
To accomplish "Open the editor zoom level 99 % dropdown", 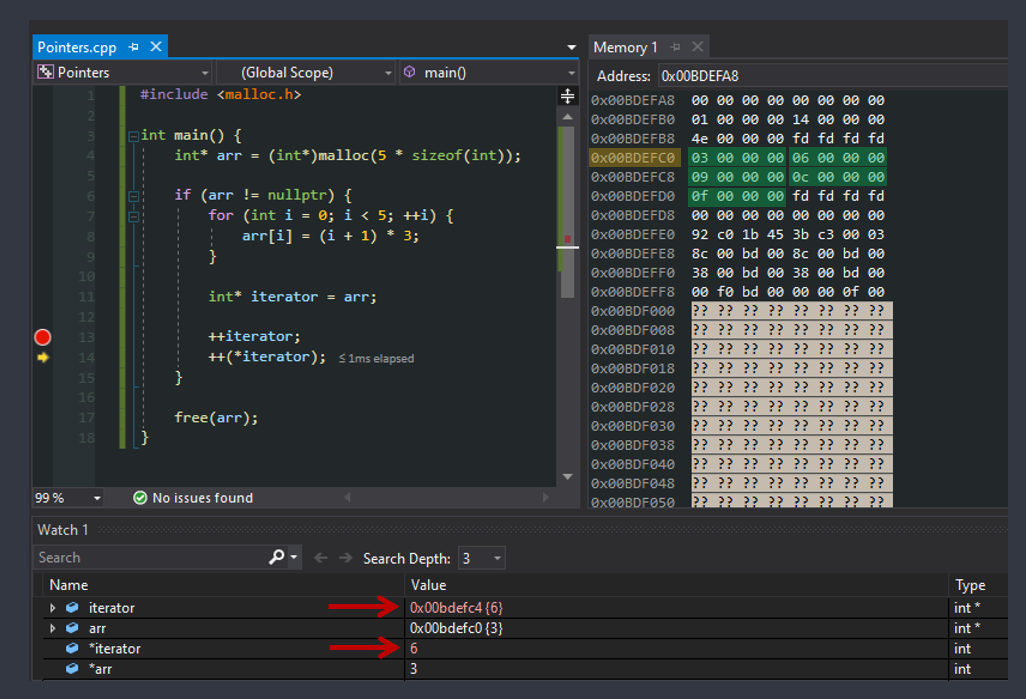I will 97,498.
